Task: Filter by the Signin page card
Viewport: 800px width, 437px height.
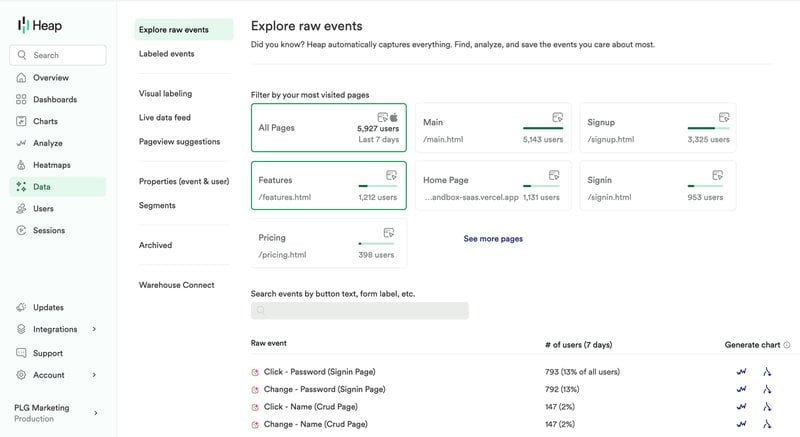Action: coord(658,186)
